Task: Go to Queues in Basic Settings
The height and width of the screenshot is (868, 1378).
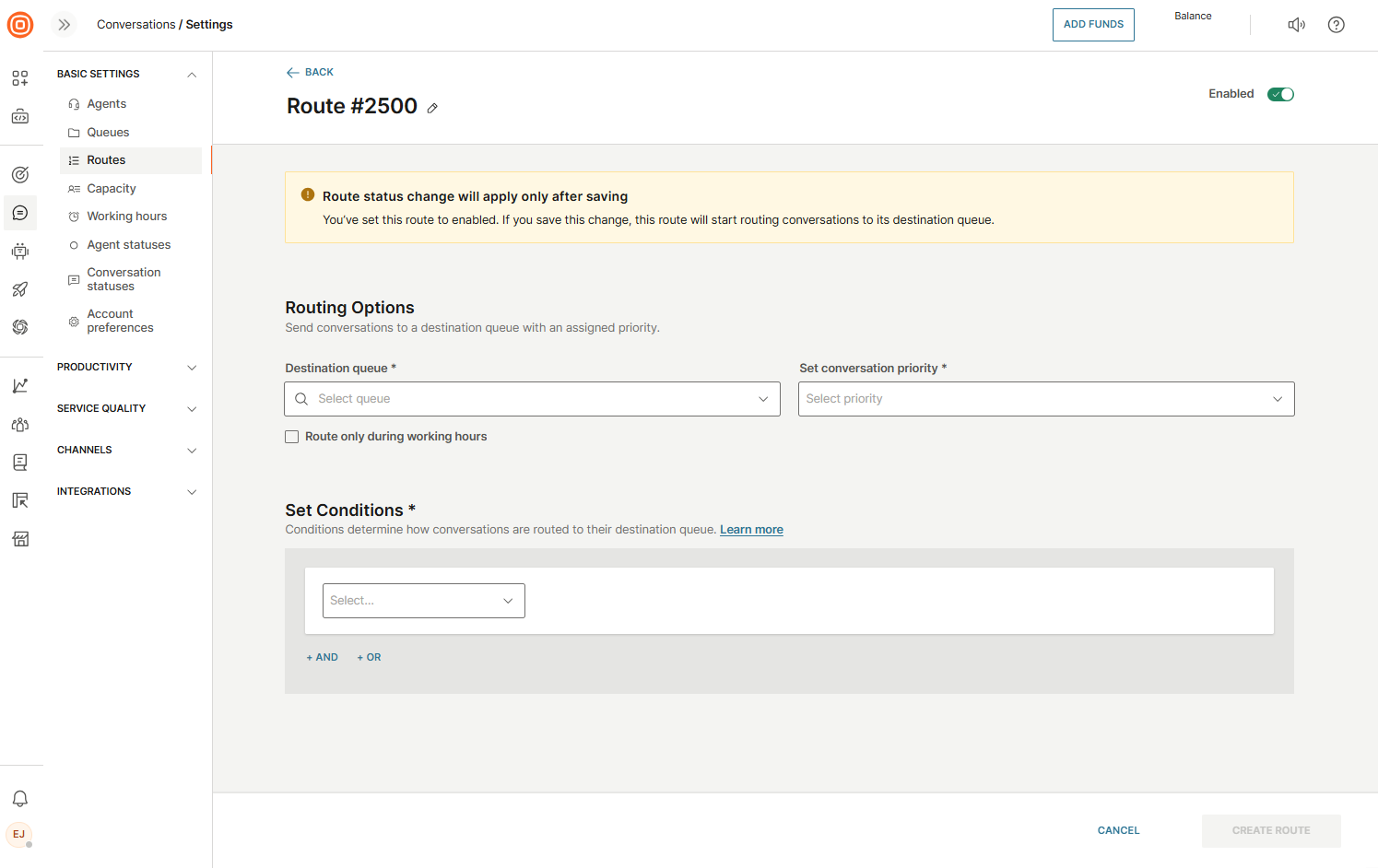Action: [108, 133]
